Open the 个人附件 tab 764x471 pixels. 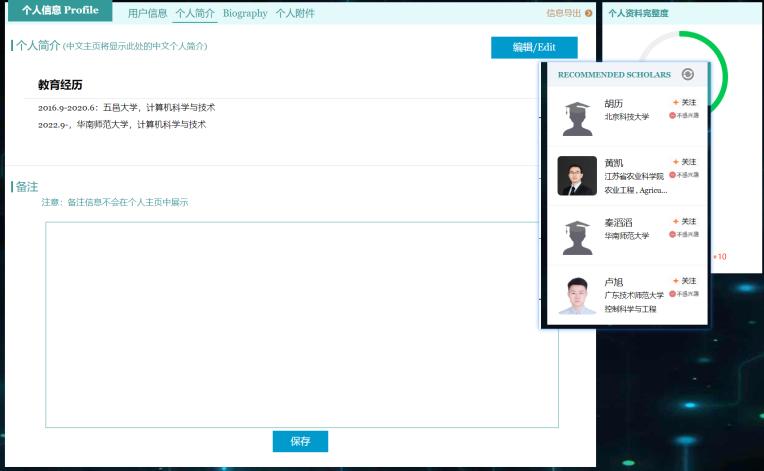click(295, 14)
